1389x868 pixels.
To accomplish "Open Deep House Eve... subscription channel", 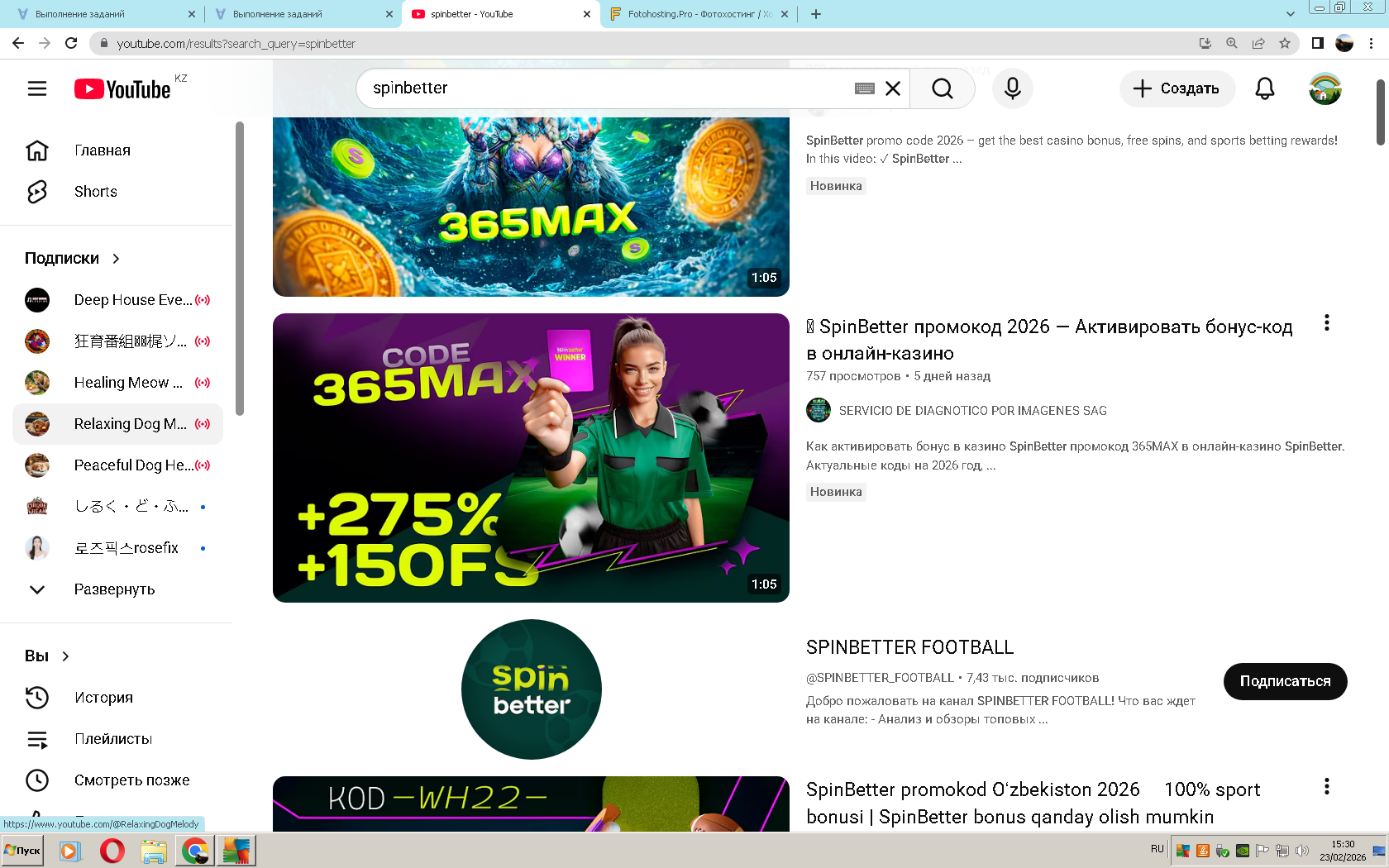I will pos(117,300).
